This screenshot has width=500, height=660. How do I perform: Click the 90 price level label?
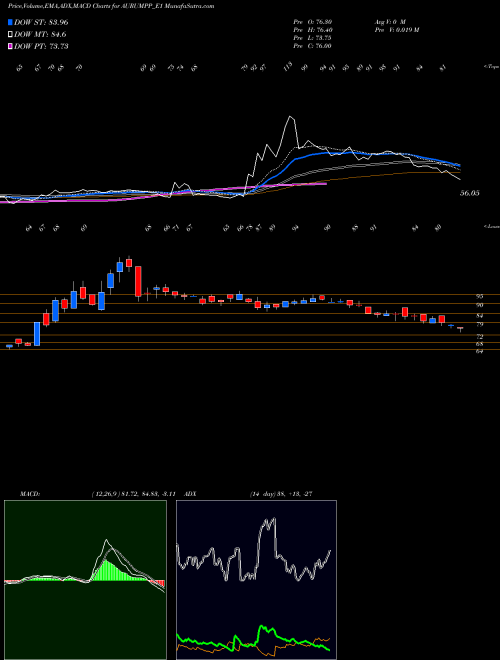[479, 305]
